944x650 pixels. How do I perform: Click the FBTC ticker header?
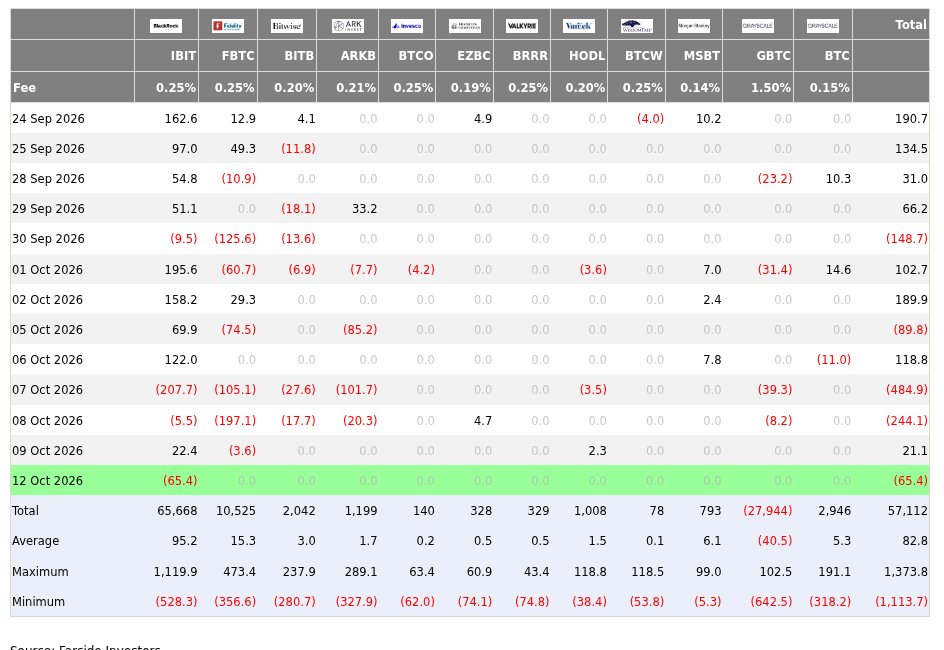click(238, 56)
